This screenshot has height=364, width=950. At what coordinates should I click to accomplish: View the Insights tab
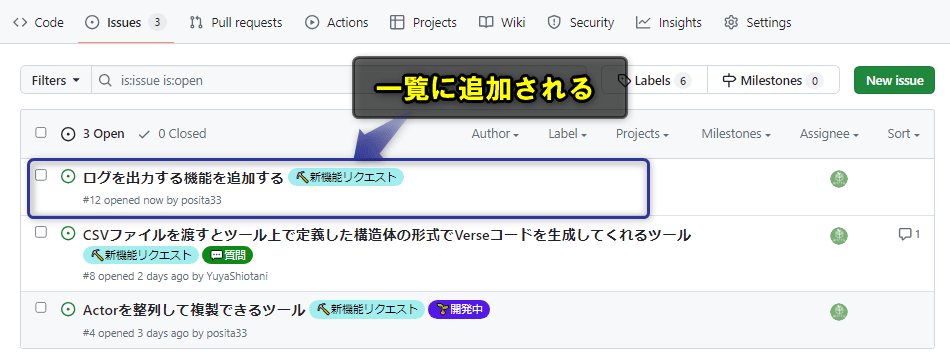click(669, 22)
